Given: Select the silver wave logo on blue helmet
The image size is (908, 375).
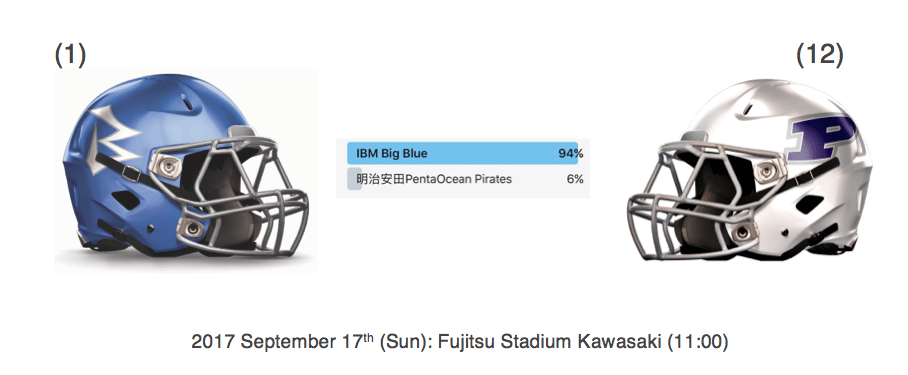Looking at the screenshot, I should point(114,139).
